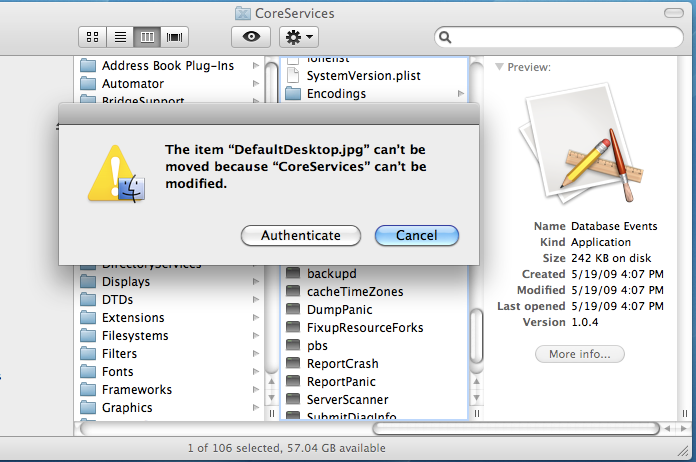The height and width of the screenshot is (462, 696).
Task: Expand arrow next to Filesystems
Action: 256,336
